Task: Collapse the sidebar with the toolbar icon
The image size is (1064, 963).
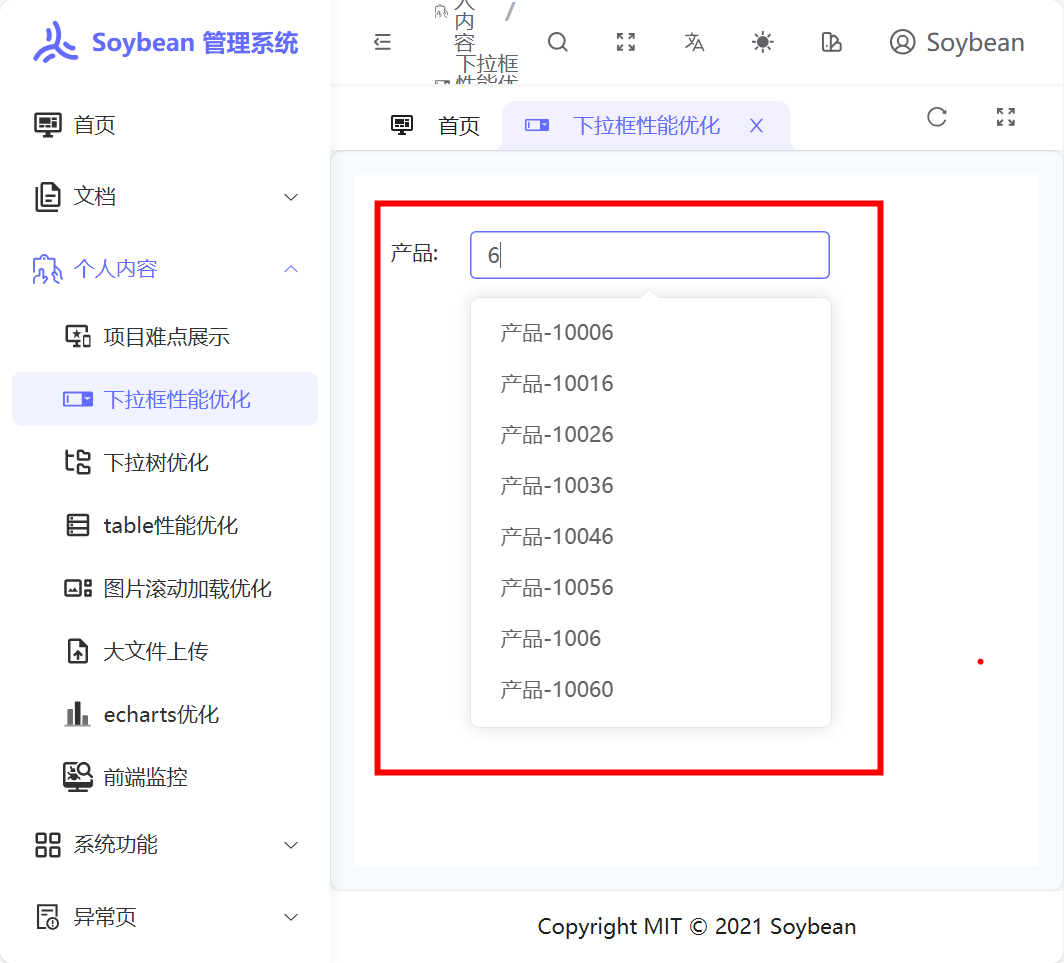Action: pos(383,42)
